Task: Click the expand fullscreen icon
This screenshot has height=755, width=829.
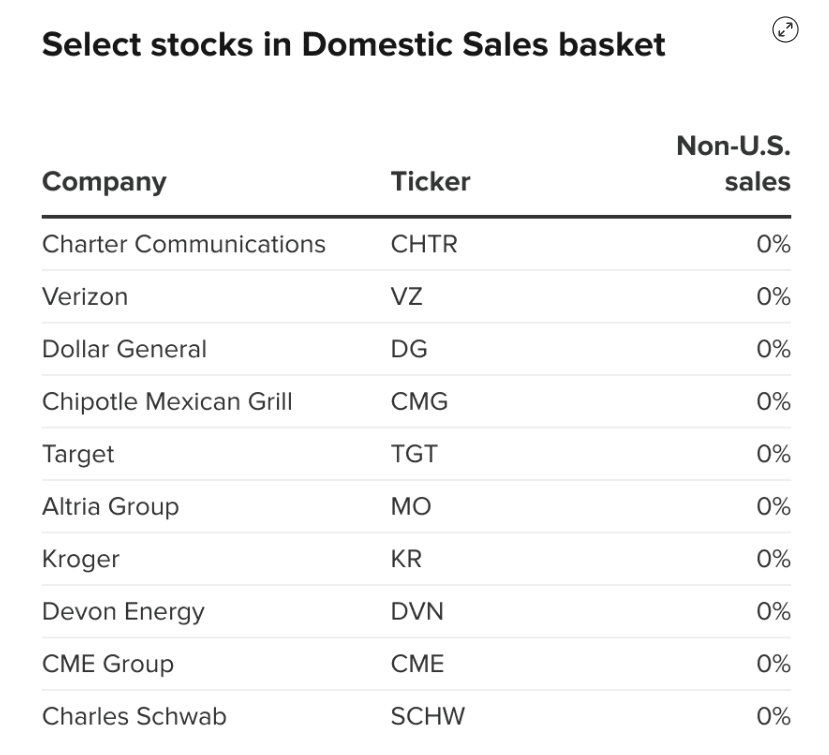Action: click(786, 31)
